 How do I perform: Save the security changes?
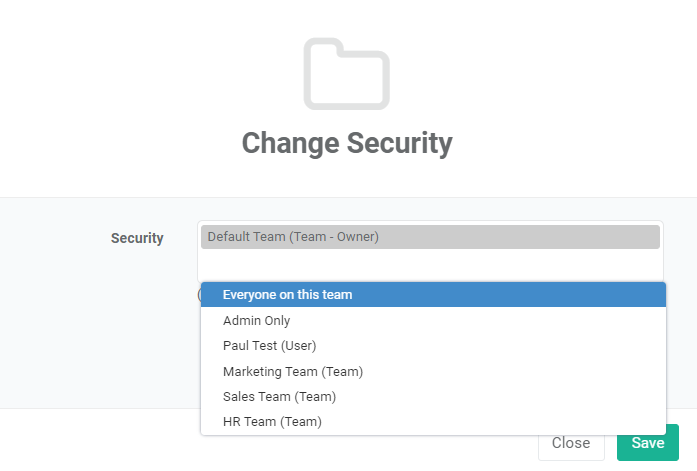648,443
